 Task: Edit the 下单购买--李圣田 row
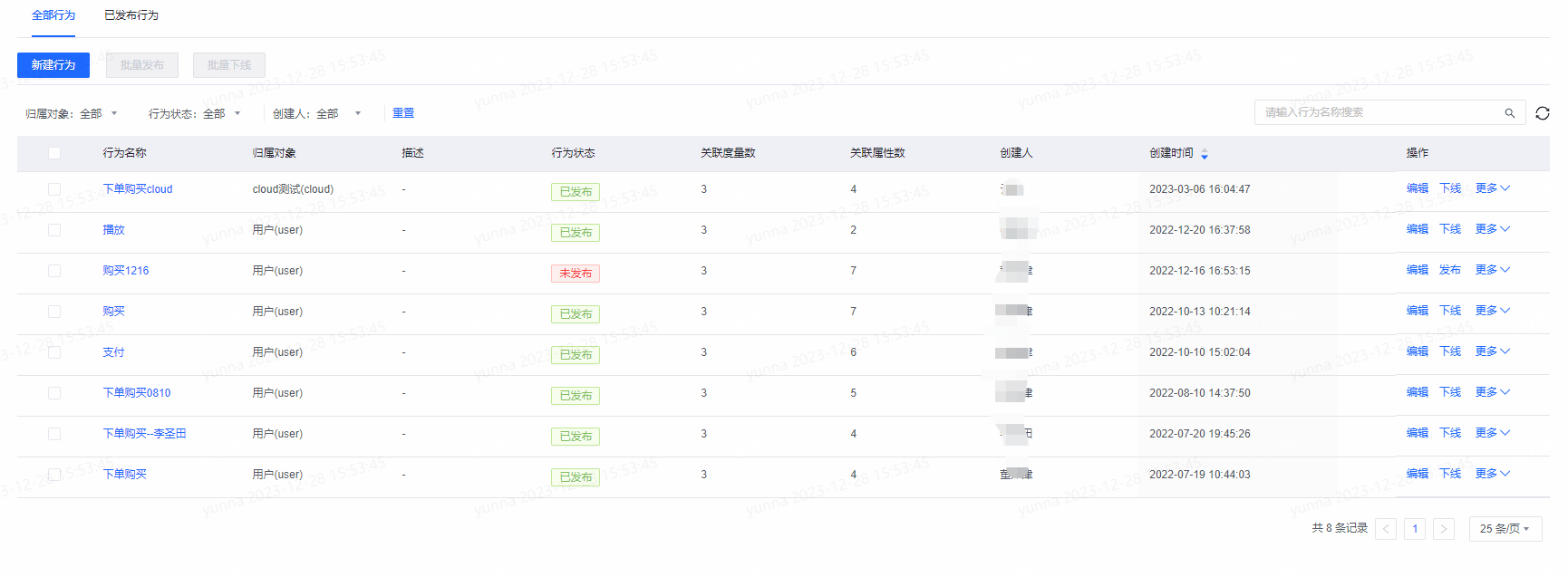(x=1418, y=433)
